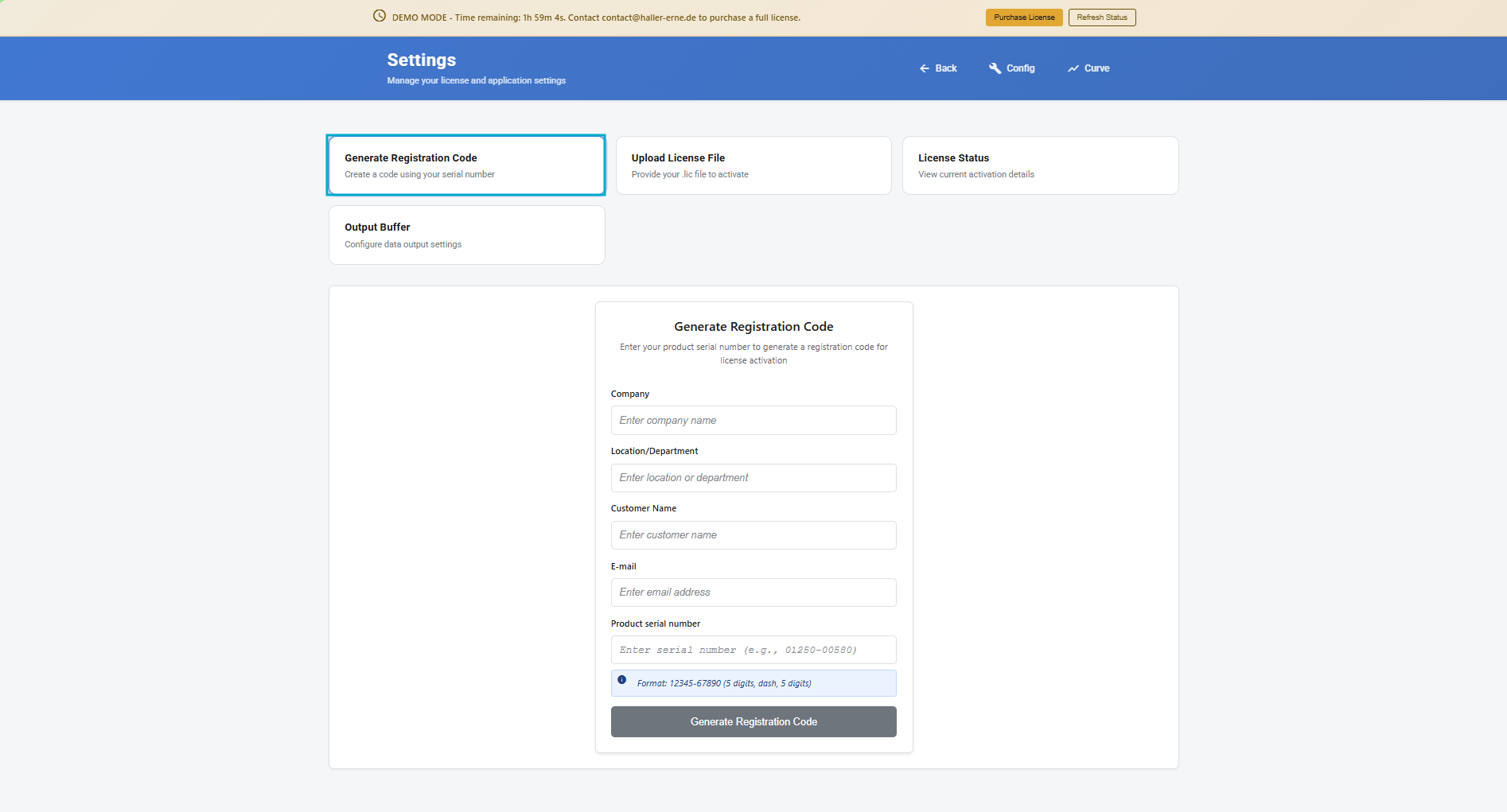This screenshot has width=1507, height=812.
Task: Open the License Status card
Action: (1041, 165)
